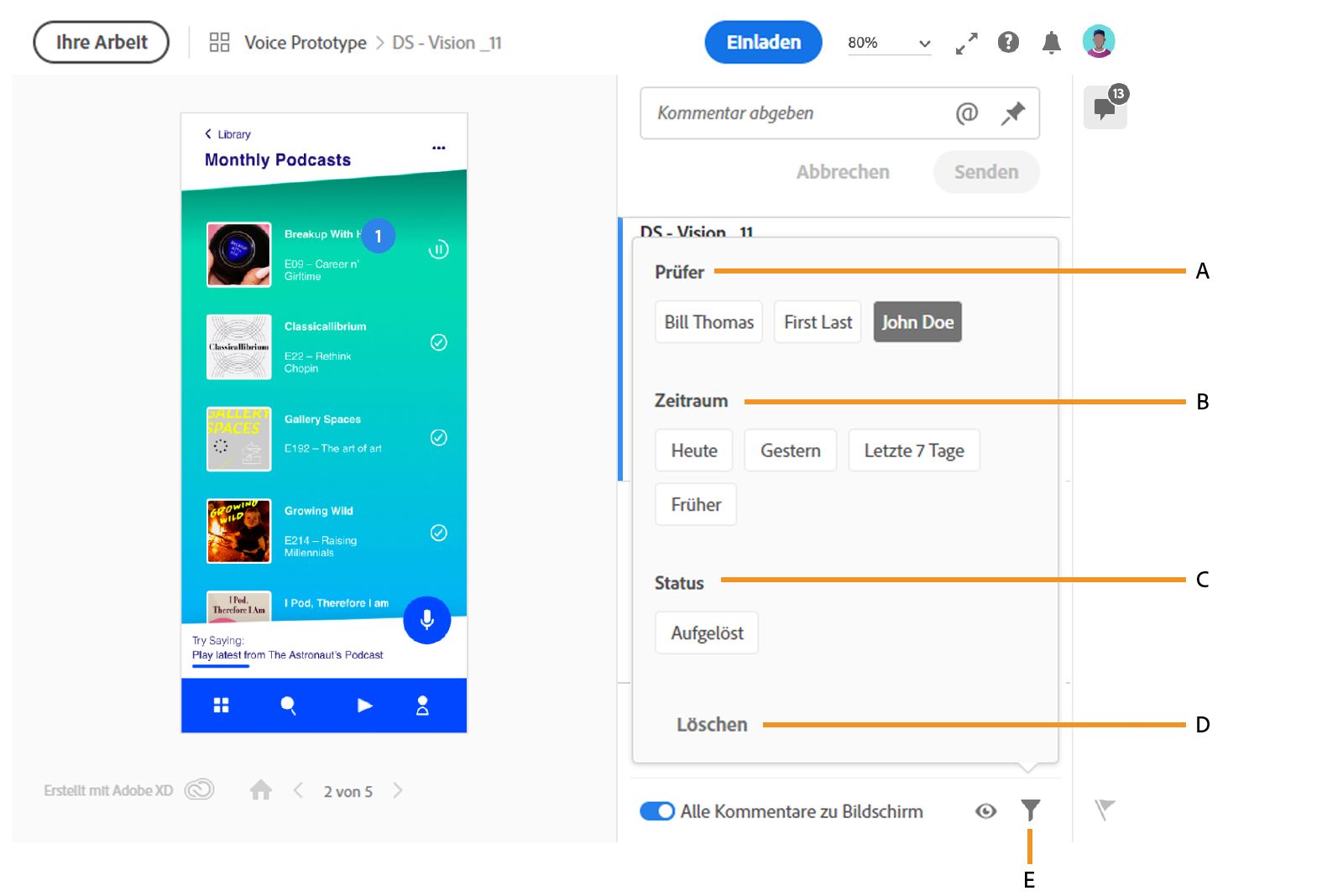Filter comments by Gestern
1343x896 pixels.
(791, 451)
